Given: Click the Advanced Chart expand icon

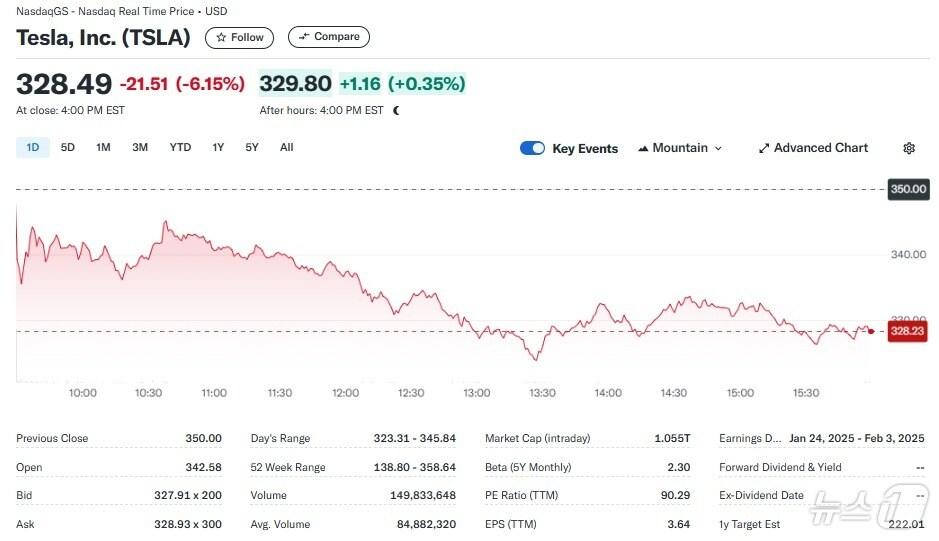Looking at the screenshot, I should [x=764, y=148].
